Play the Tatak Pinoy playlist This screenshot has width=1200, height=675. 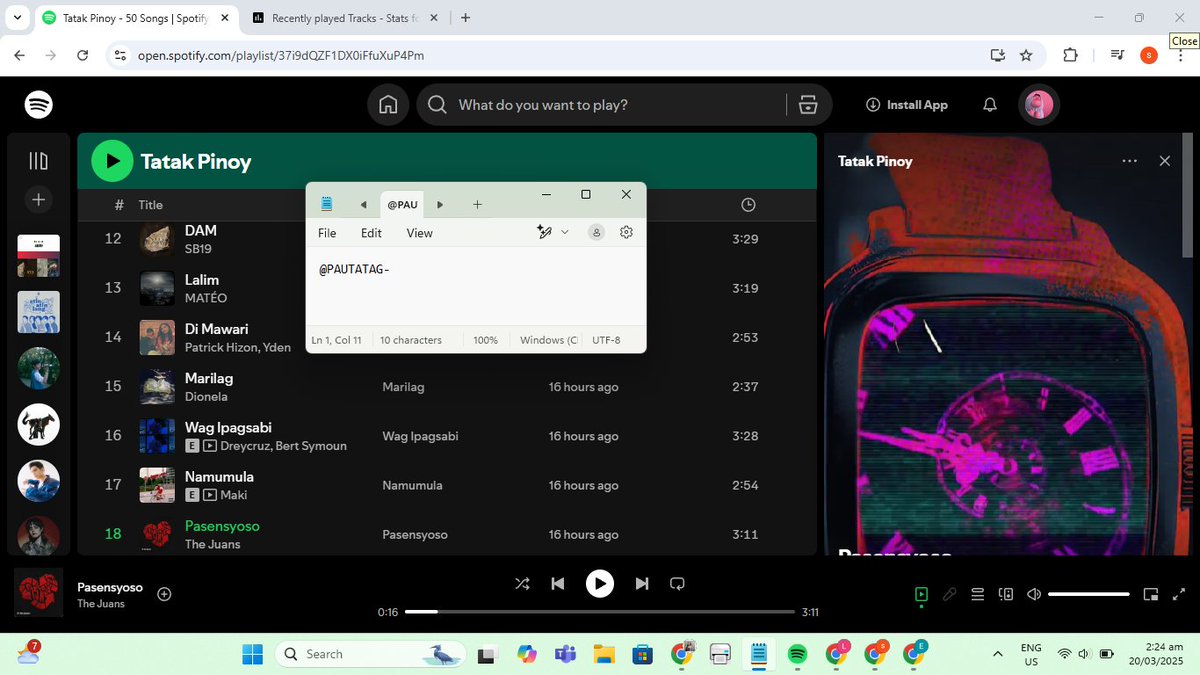click(112, 161)
